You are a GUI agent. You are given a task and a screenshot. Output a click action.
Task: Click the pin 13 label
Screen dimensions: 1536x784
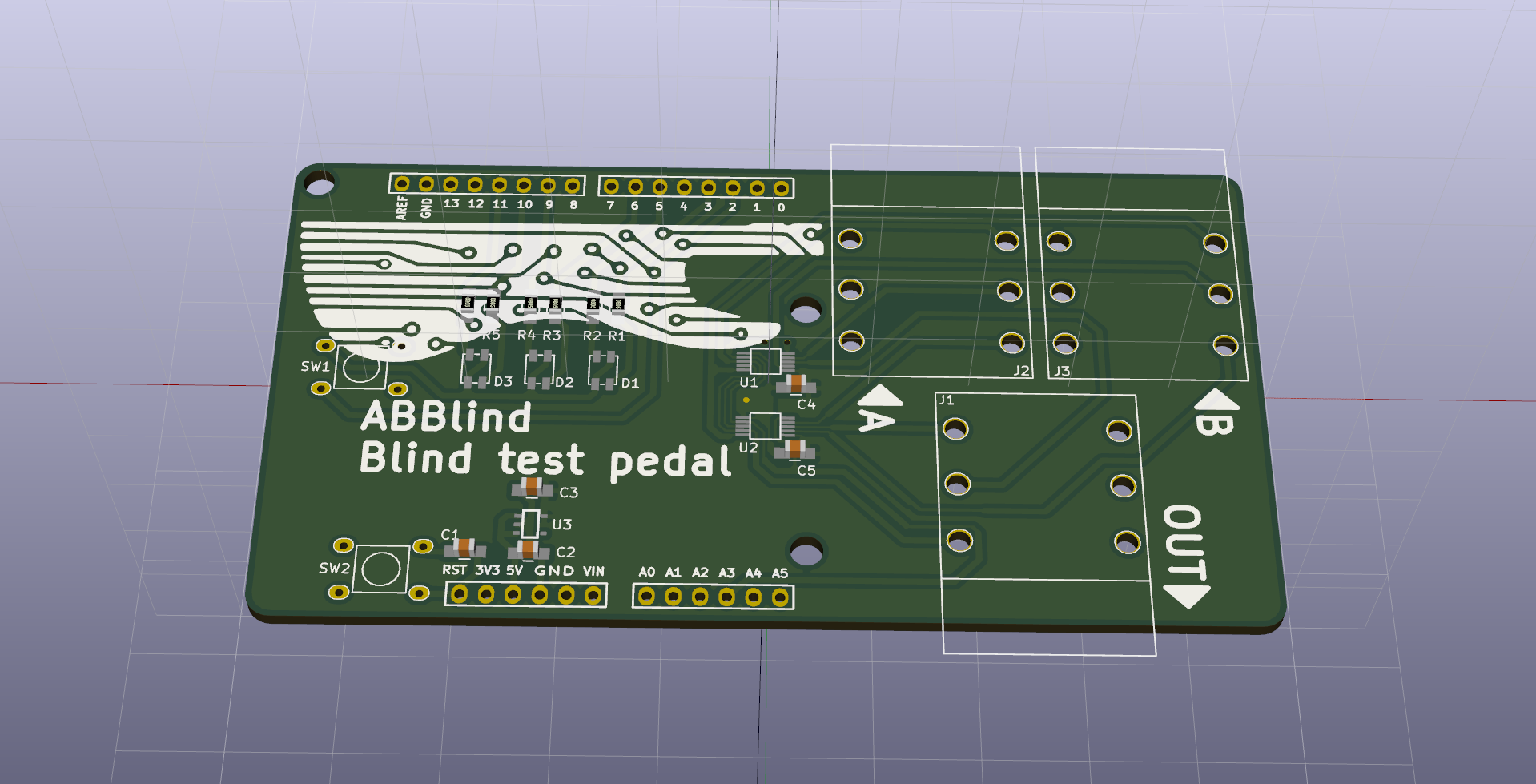coord(452,203)
